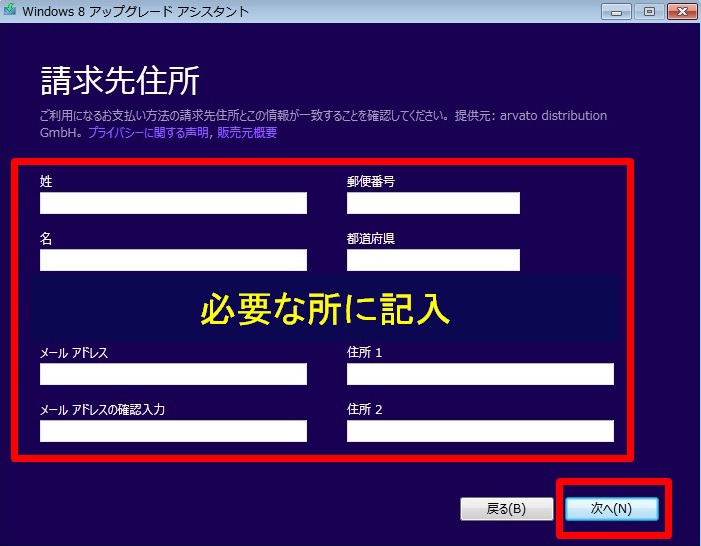Click the Windows 8 アップグレード アシスタント title text
This screenshot has width=701, height=546.
click(x=135, y=12)
